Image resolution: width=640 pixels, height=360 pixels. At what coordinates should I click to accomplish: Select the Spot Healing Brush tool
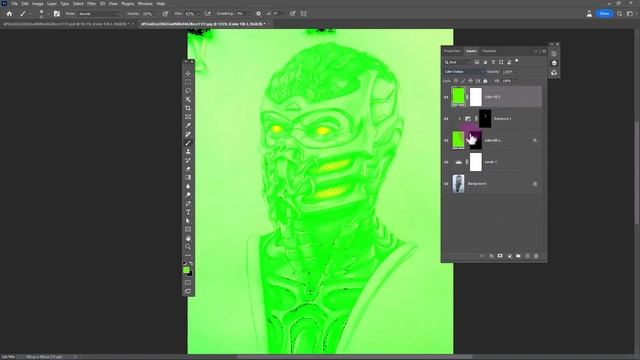188,134
